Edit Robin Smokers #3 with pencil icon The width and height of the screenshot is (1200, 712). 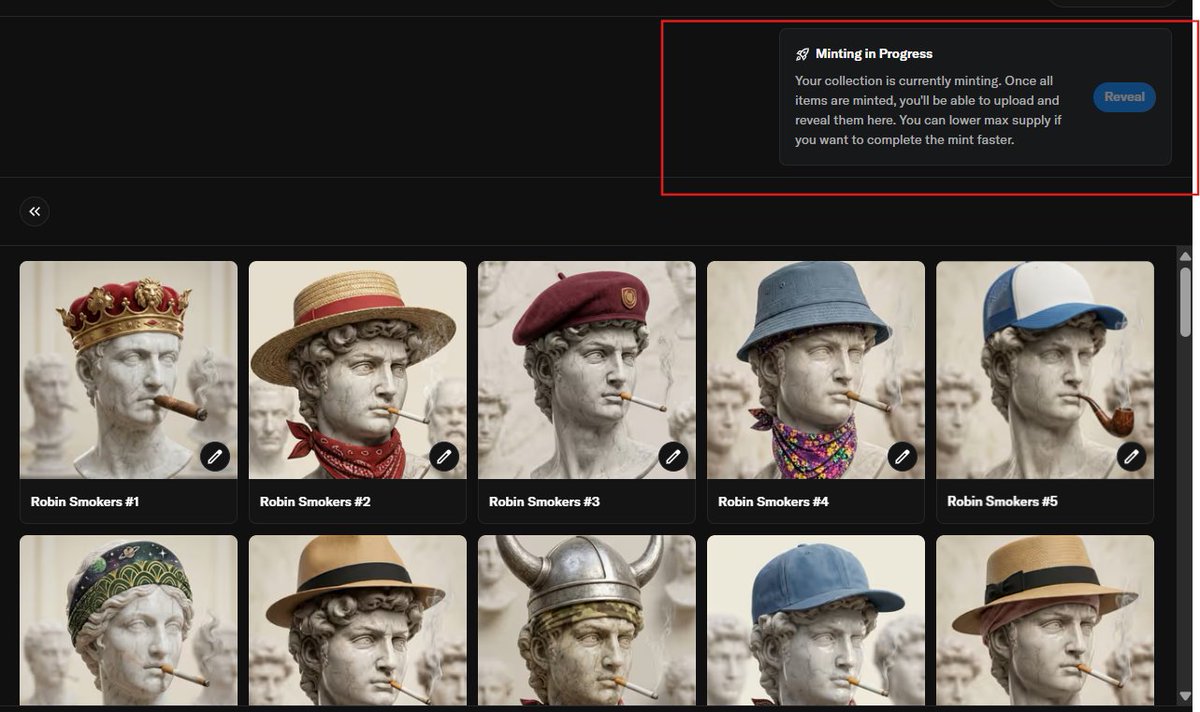pos(673,457)
